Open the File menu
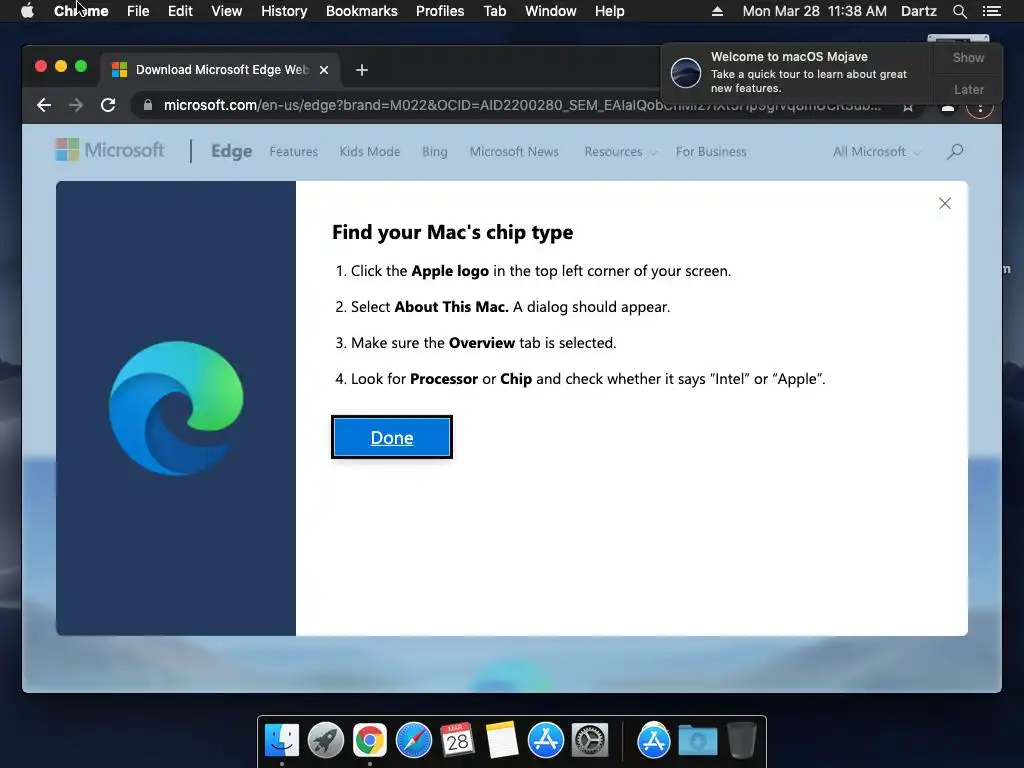 pos(138,11)
